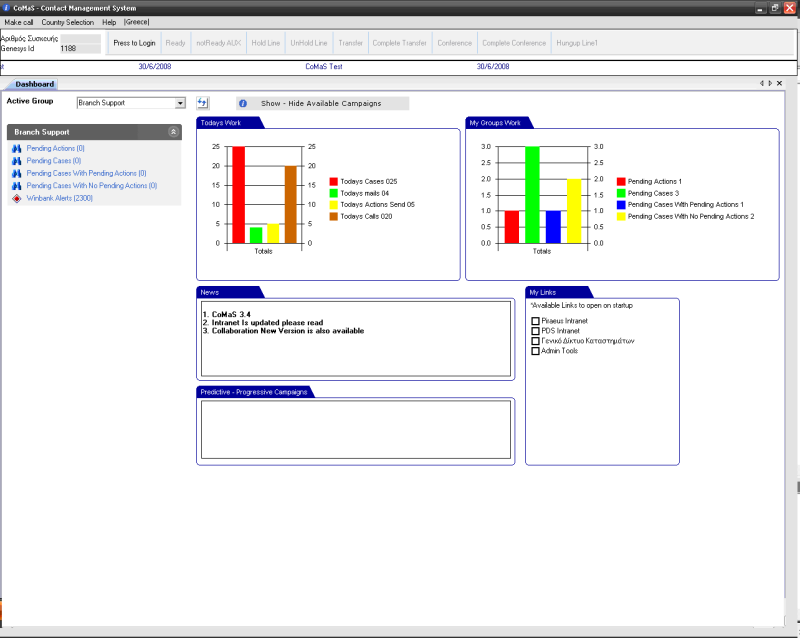Click the red Todays Cases legend swatch
Image resolution: width=800 pixels, height=638 pixels.
pyautogui.click(x=334, y=181)
